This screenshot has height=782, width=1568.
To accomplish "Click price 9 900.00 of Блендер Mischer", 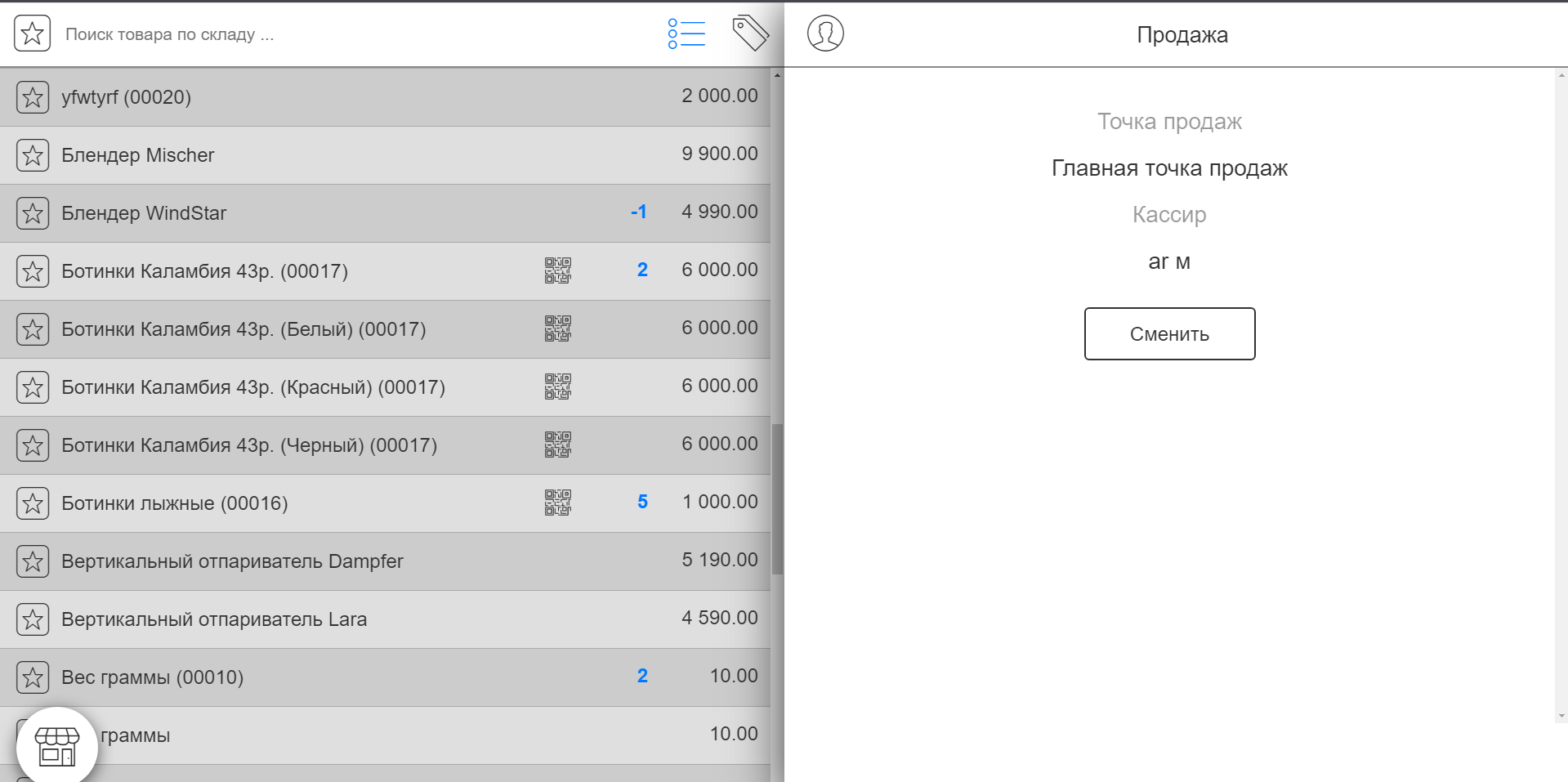I will 720,154.
